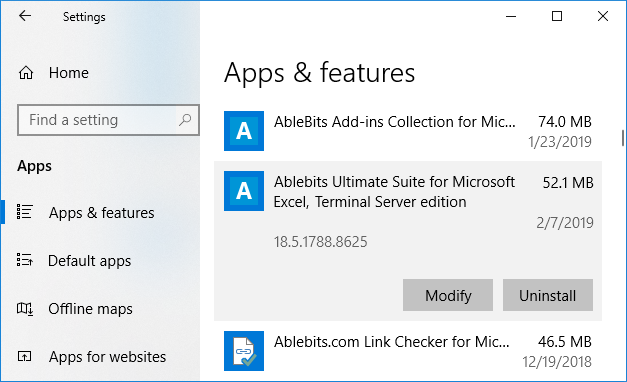The height and width of the screenshot is (382, 627).
Task: Click the 2/7/2019 install date
Action: (x=565, y=223)
